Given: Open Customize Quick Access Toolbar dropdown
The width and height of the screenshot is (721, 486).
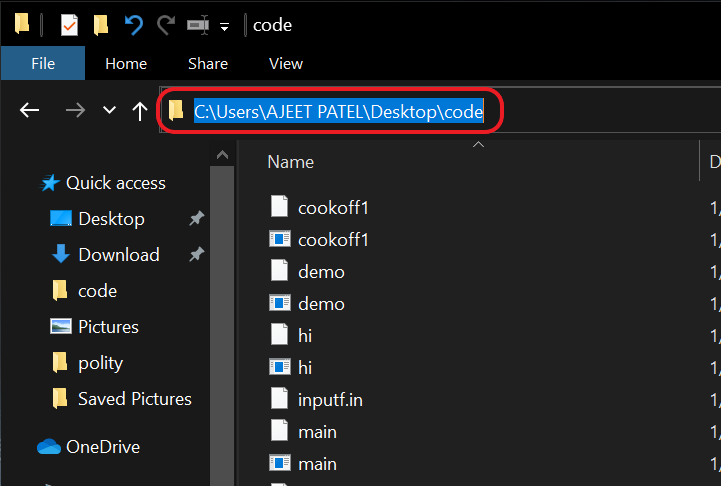Looking at the screenshot, I should [225, 26].
